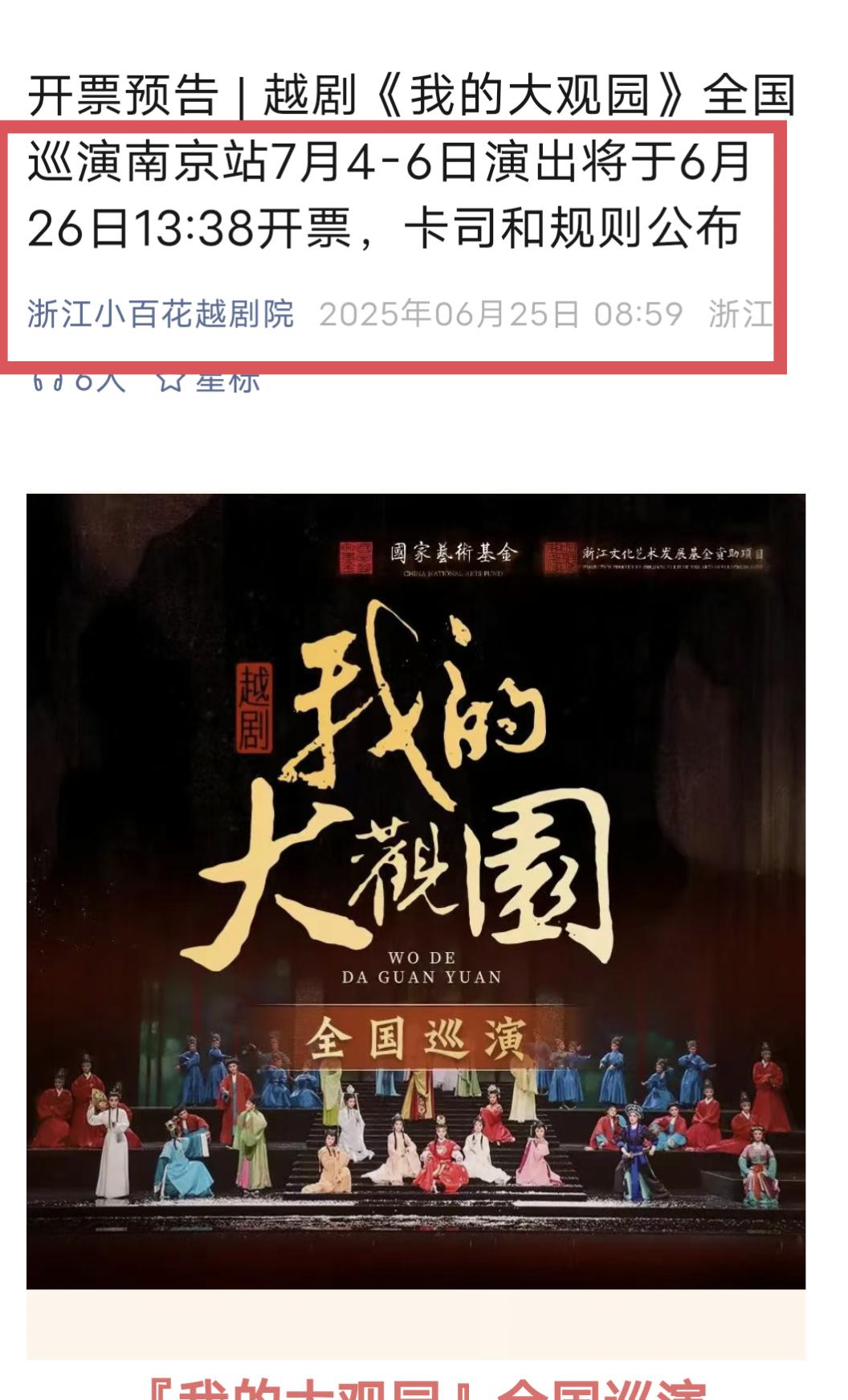Click the cream band below the poster
848x1400 pixels.
[x=416, y=1325]
